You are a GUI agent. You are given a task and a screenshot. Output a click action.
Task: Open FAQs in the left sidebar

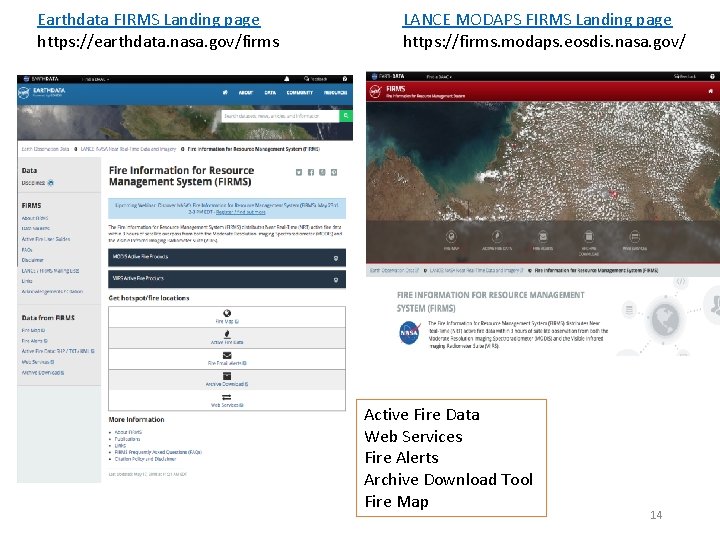pyautogui.click(x=27, y=250)
